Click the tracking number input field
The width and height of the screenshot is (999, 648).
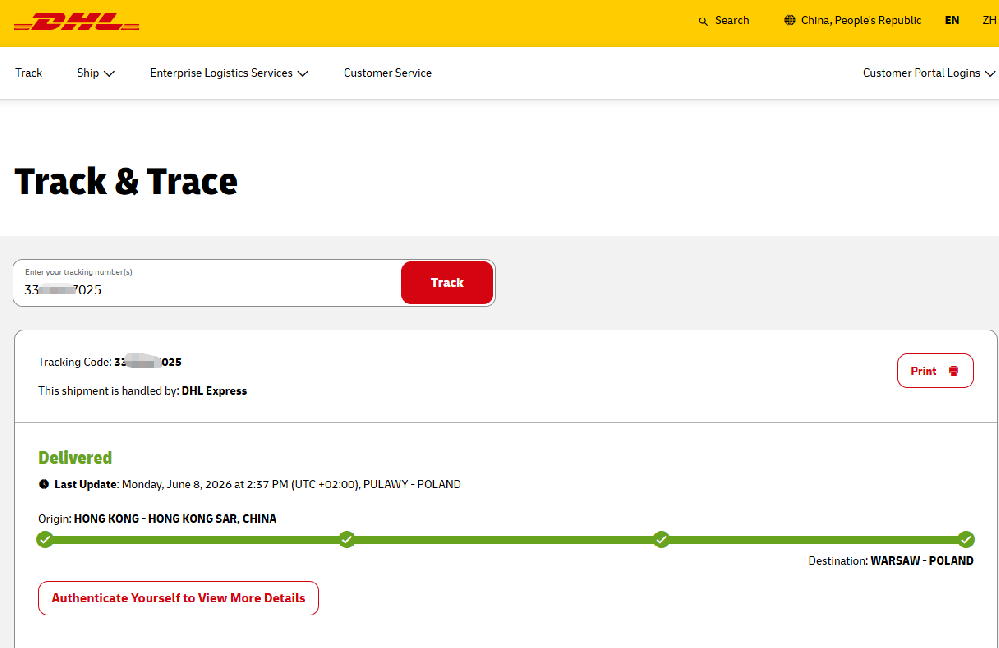(x=207, y=283)
